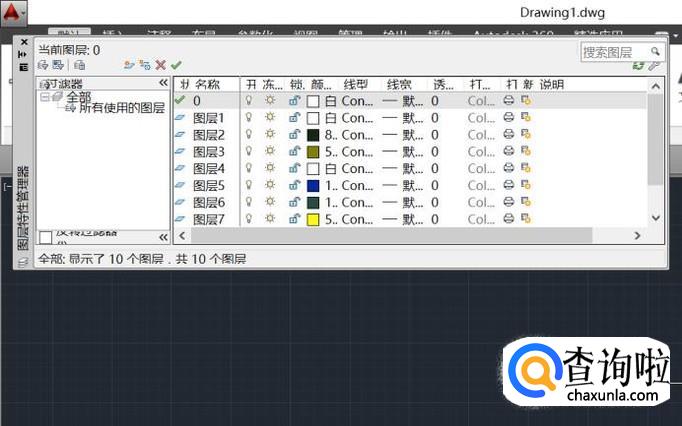Viewport: 682px width, 426px height.
Task: Collapse invert filter section chevron
Action: [x=163, y=237]
